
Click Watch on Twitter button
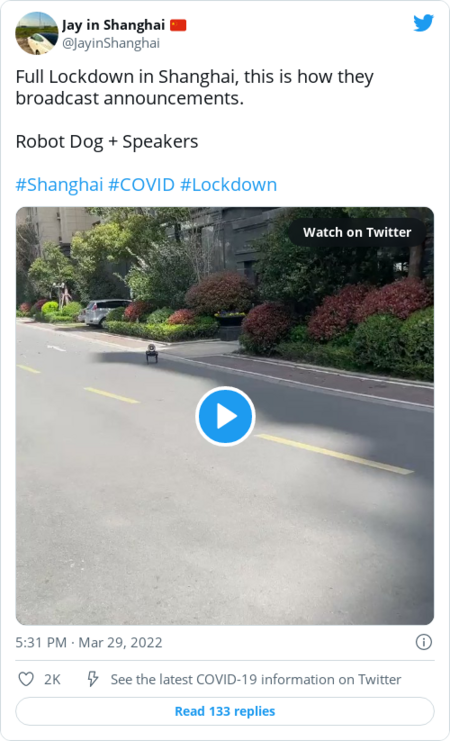coord(357,232)
